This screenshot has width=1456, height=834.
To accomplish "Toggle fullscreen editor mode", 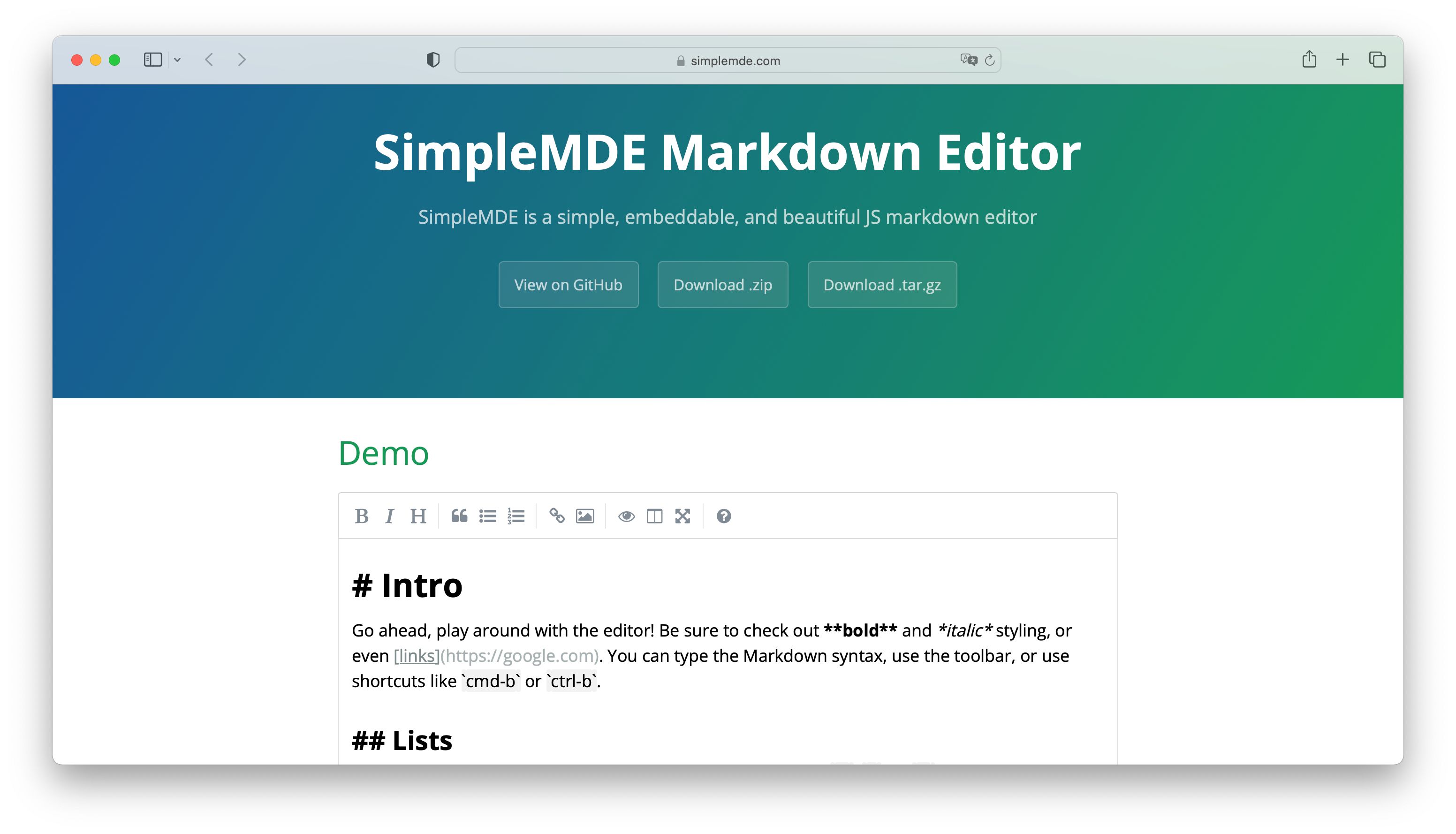I will pyautogui.click(x=682, y=516).
